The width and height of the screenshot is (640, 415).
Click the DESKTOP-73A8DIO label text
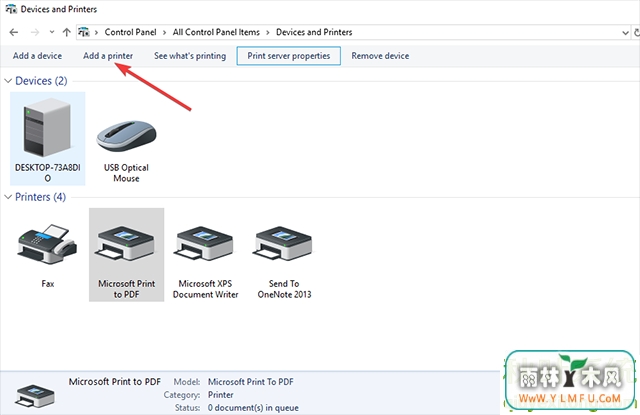47,173
